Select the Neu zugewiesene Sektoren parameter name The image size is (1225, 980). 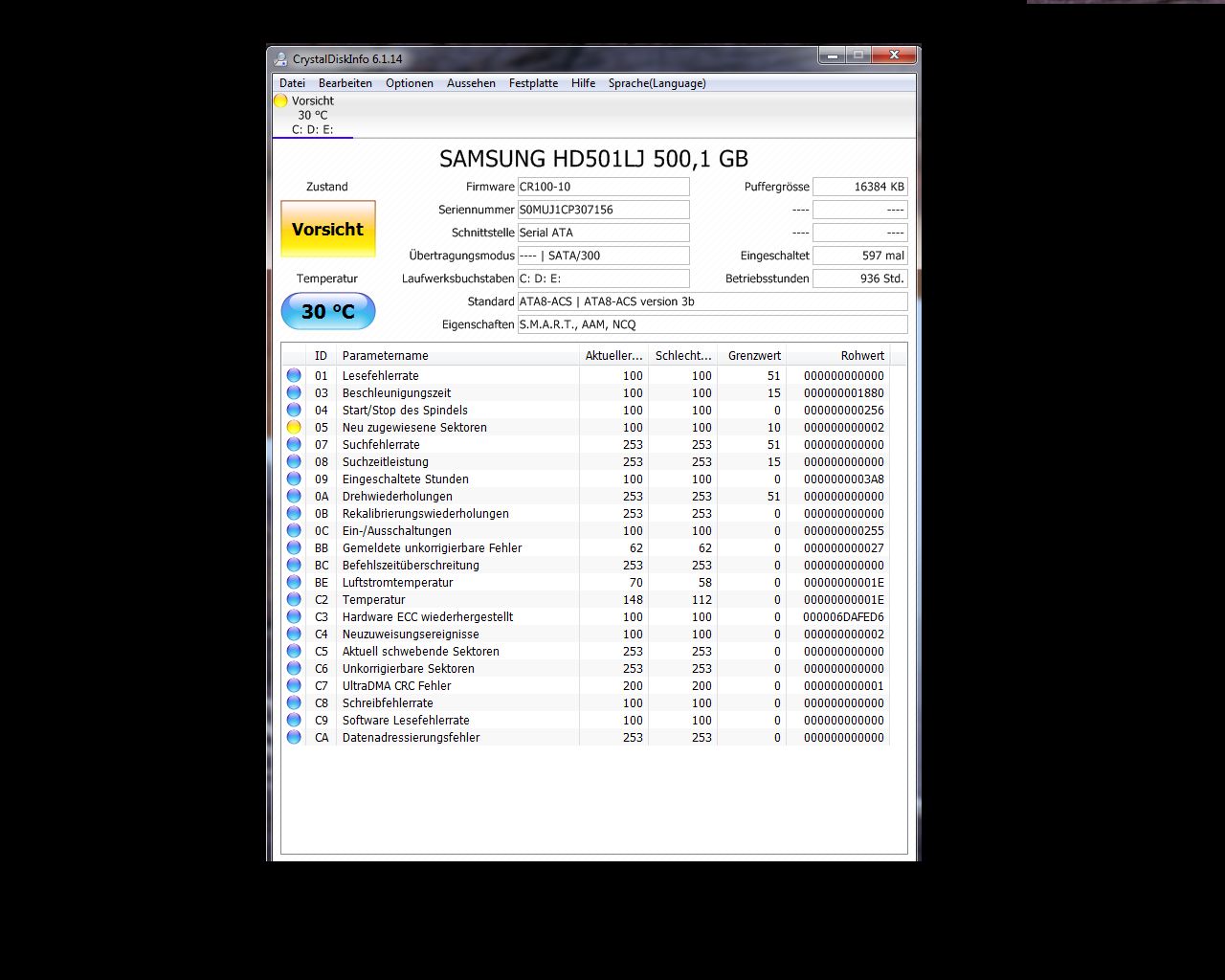pyautogui.click(x=414, y=427)
